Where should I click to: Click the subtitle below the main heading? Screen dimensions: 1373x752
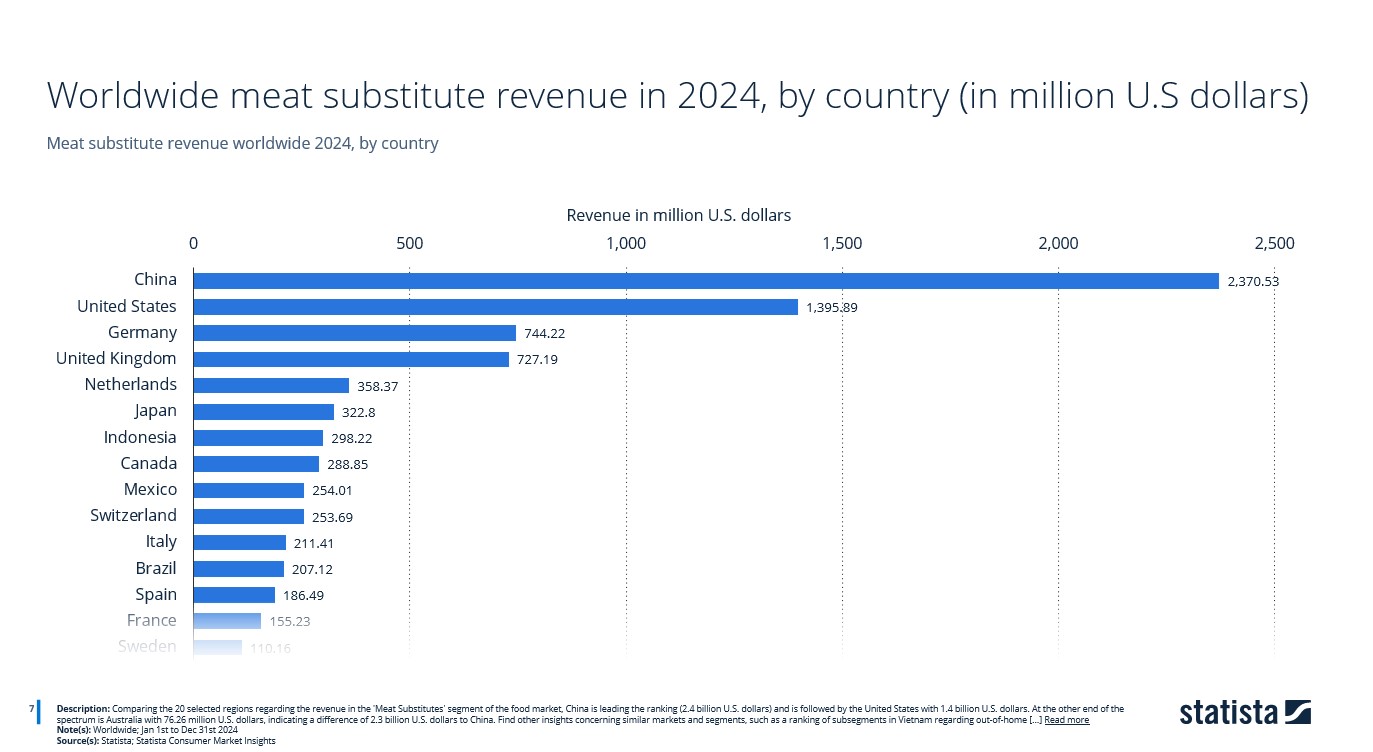(x=242, y=143)
